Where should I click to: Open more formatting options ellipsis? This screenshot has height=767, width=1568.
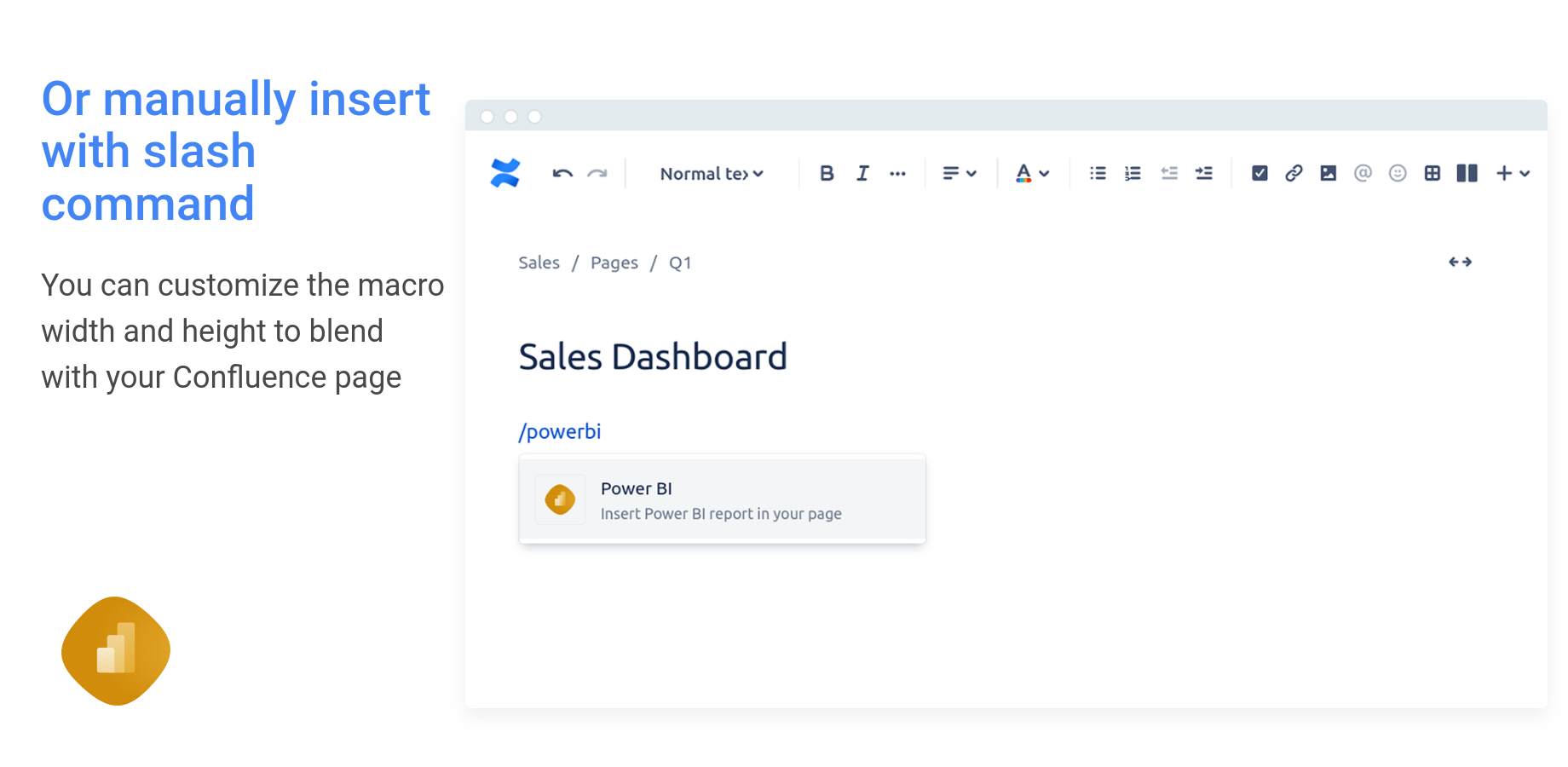tap(897, 174)
